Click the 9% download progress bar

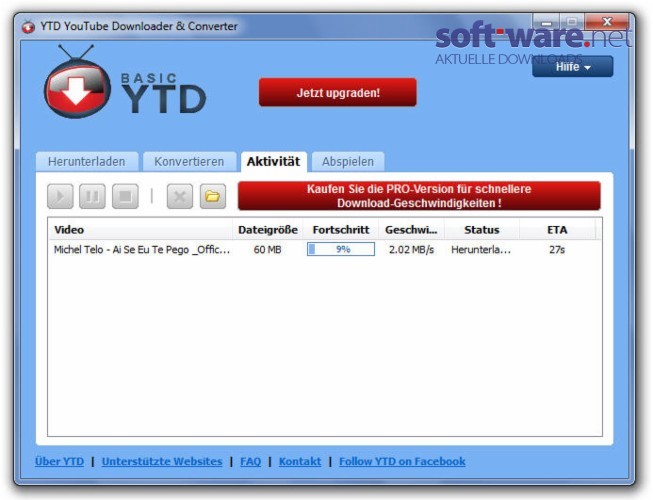pyautogui.click(x=341, y=249)
